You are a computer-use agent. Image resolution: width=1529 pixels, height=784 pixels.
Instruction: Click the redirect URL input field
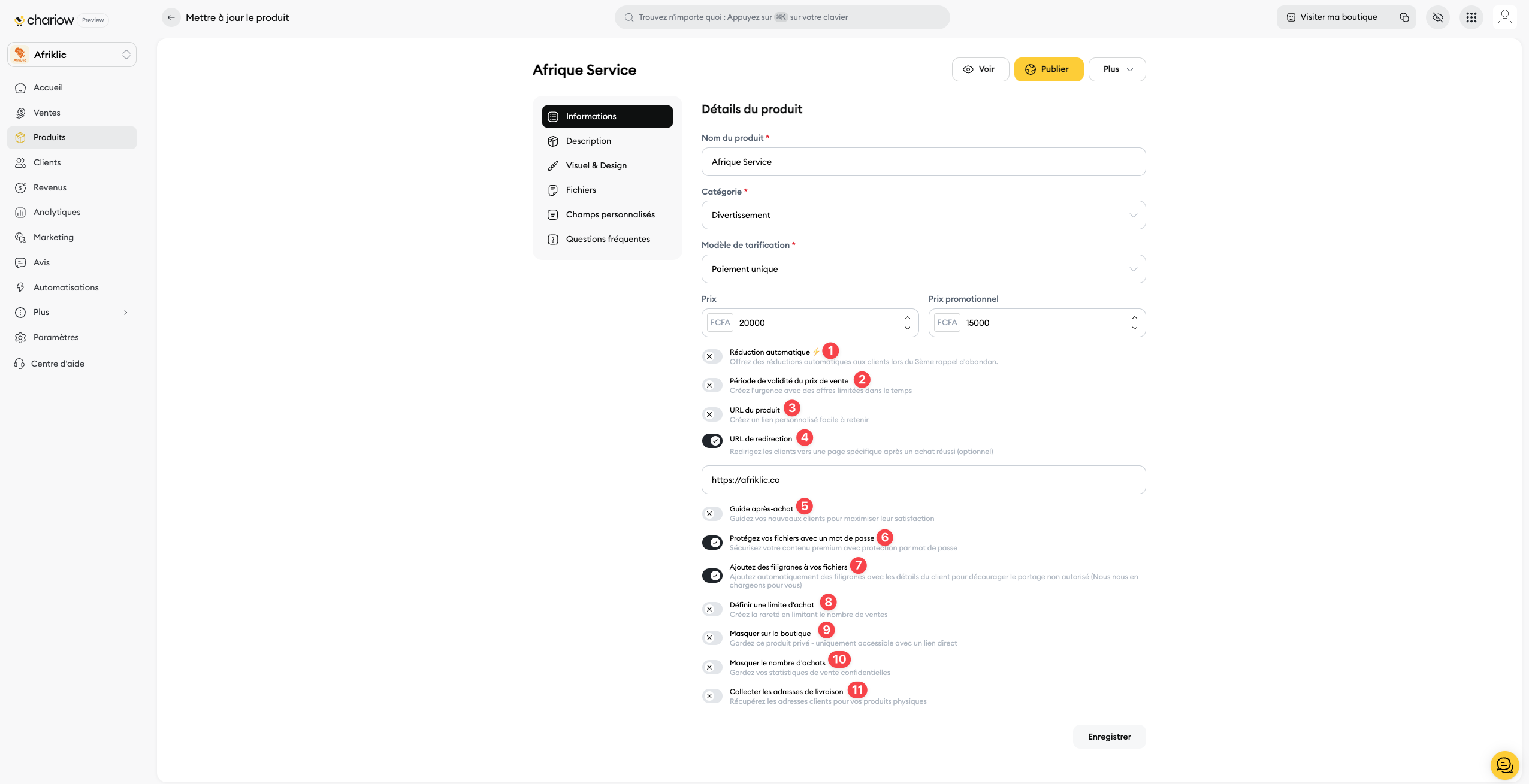(923, 480)
